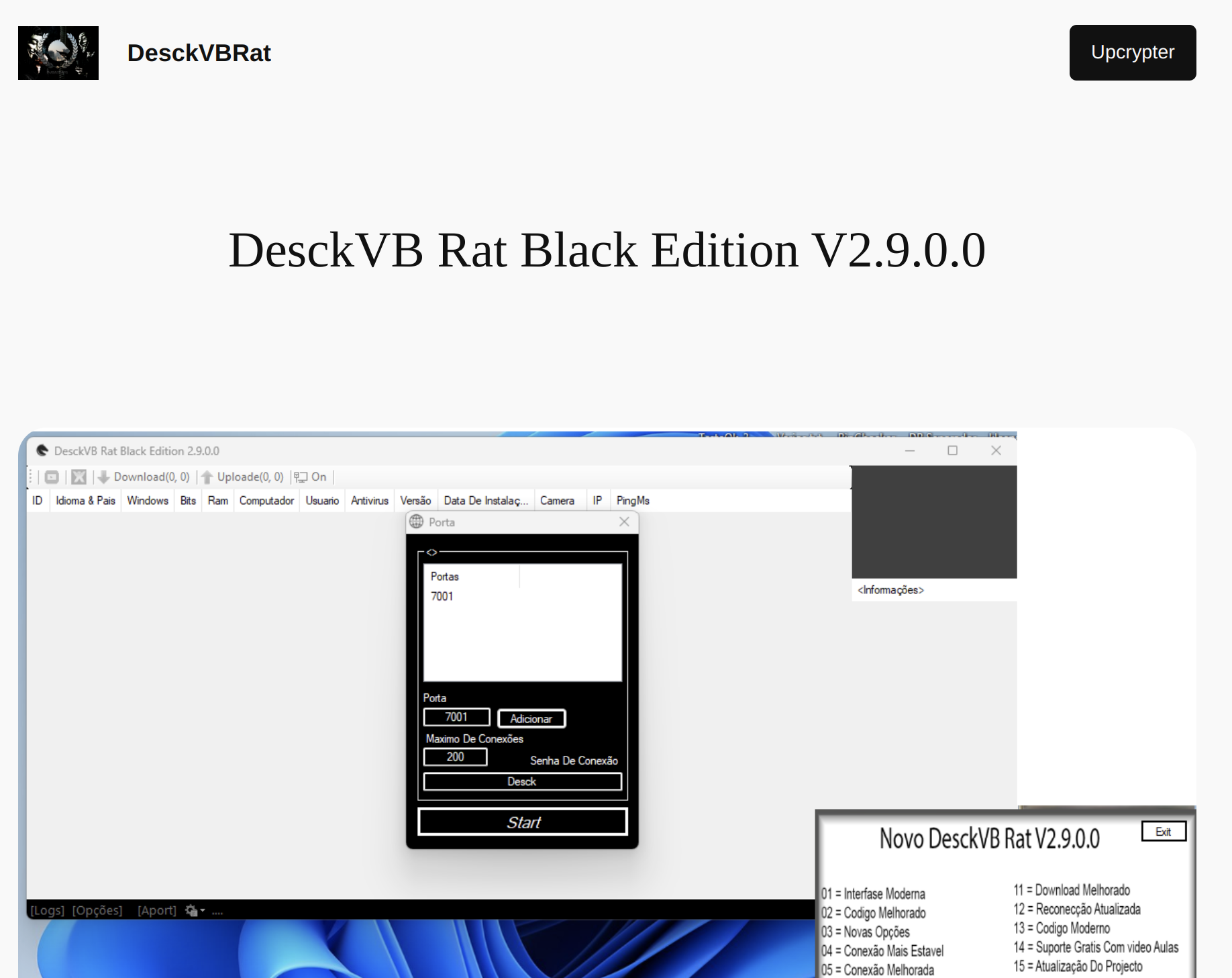Select the PingMs column header
The height and width of the screenshot is (978, 1232).
pyautogui.click(x=633, y=501)
